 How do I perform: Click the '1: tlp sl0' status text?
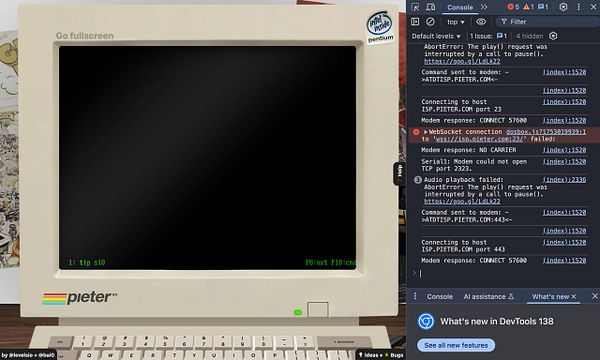tap(87, 262)
